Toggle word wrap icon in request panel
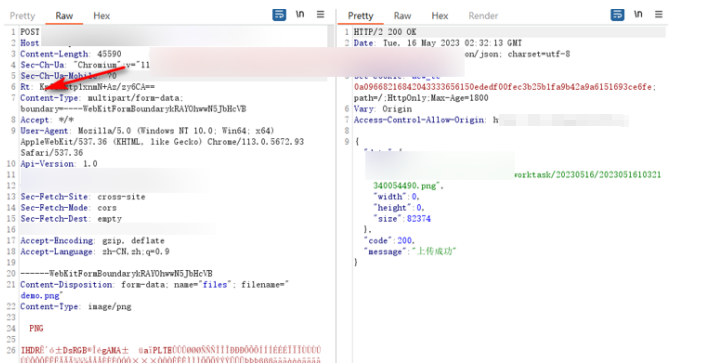This screenshot has height=364, width=723. (x=279, y=15)
